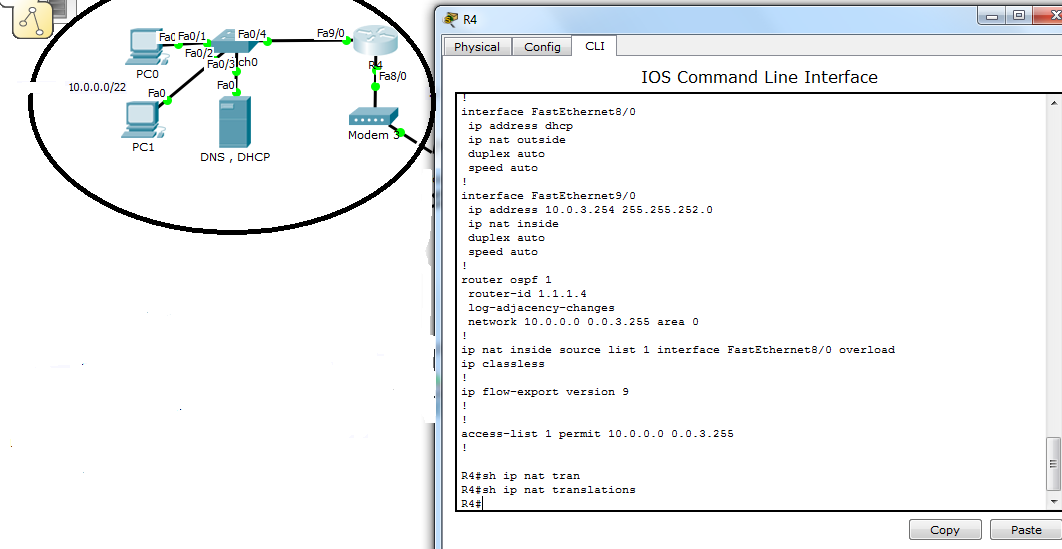Click the 'log-adjacency-changes' line
Image resolution: width=1062 pixels, height=549 pixels.
(541, 308)
